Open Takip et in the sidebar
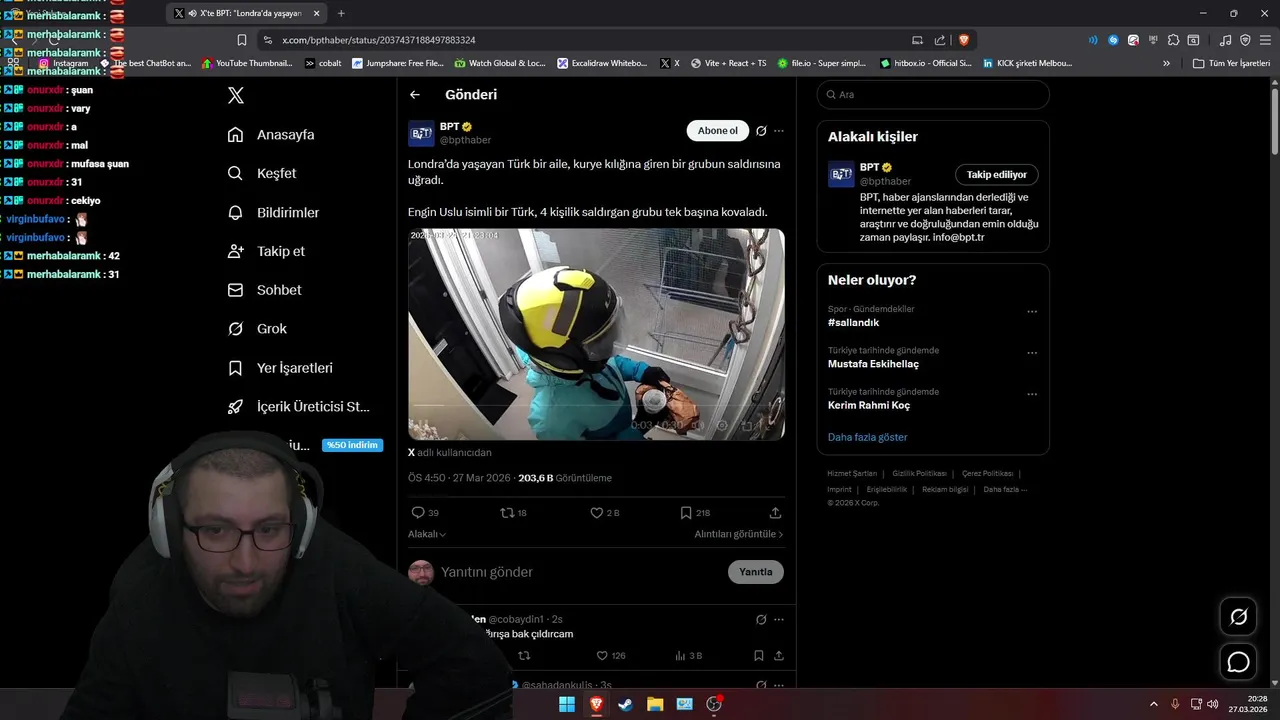1280x720 pixels. (x=266, y=251)
